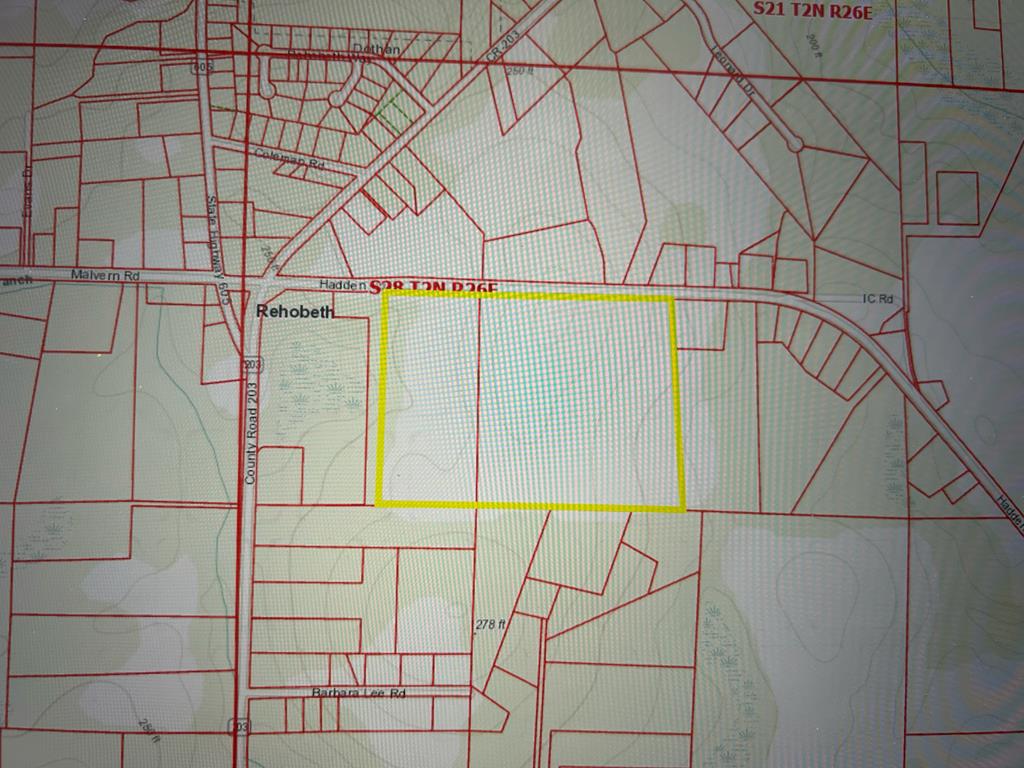Click the 203 route shield near Barbara Lee Rd
This screenshot has width=1024, height=768.
point(240,726)
